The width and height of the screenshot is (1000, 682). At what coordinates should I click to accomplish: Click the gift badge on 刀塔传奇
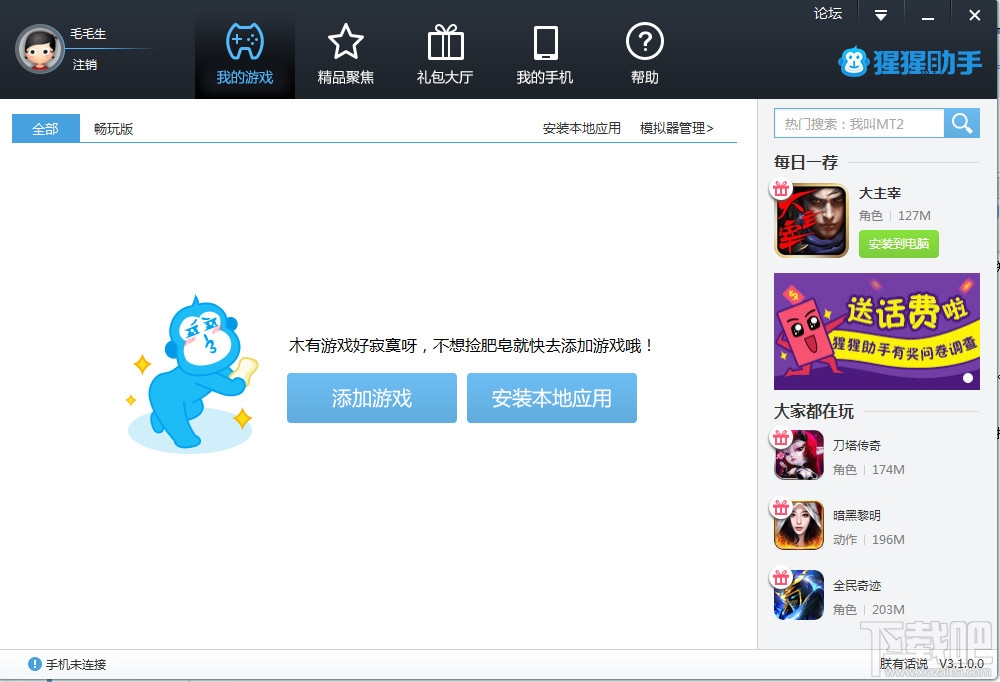781,438
